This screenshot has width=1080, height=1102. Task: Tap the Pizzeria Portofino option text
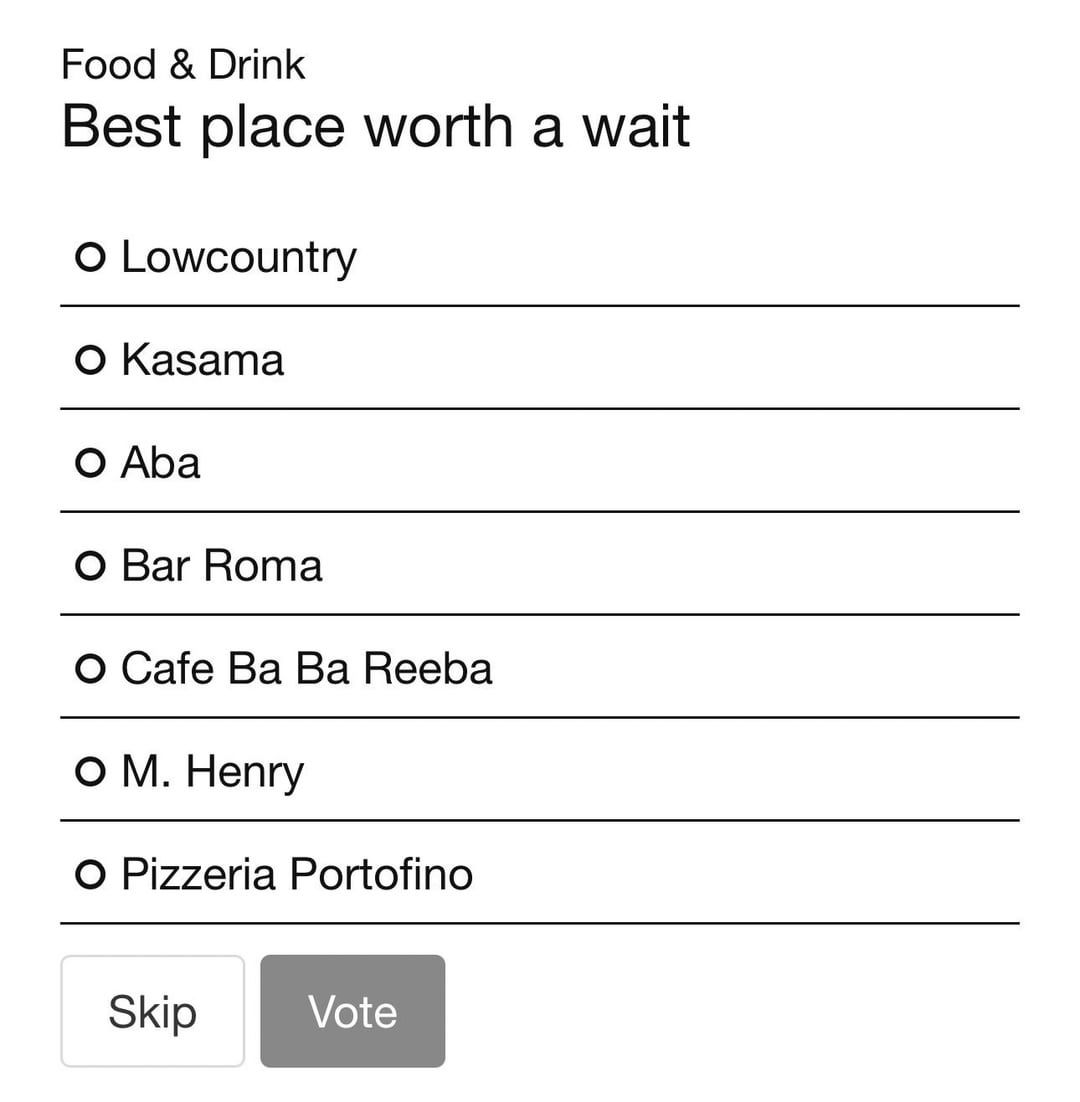tap(296, 875)
